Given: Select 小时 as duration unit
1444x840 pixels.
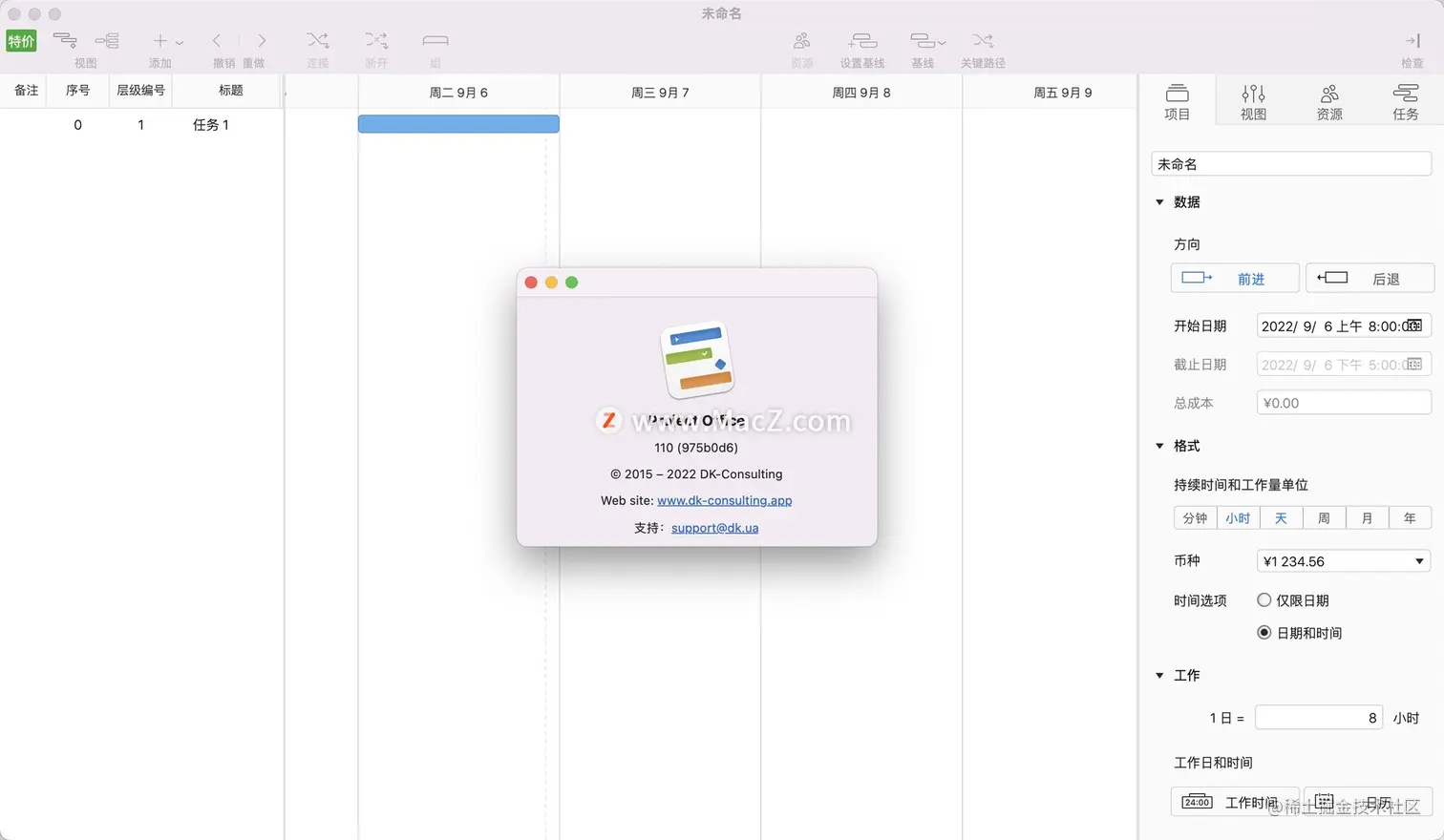Looking at the screenshot, I should tap(1238, 518).
